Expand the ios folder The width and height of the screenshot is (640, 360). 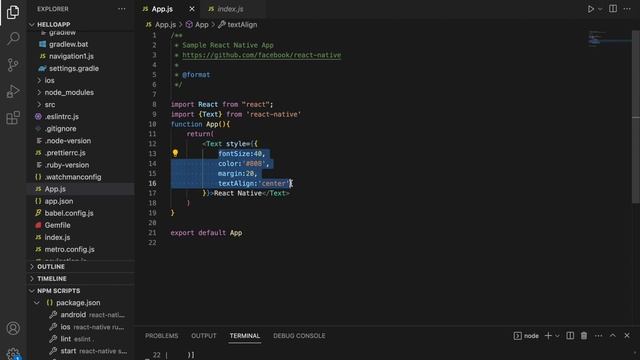[x=81, y=80]
